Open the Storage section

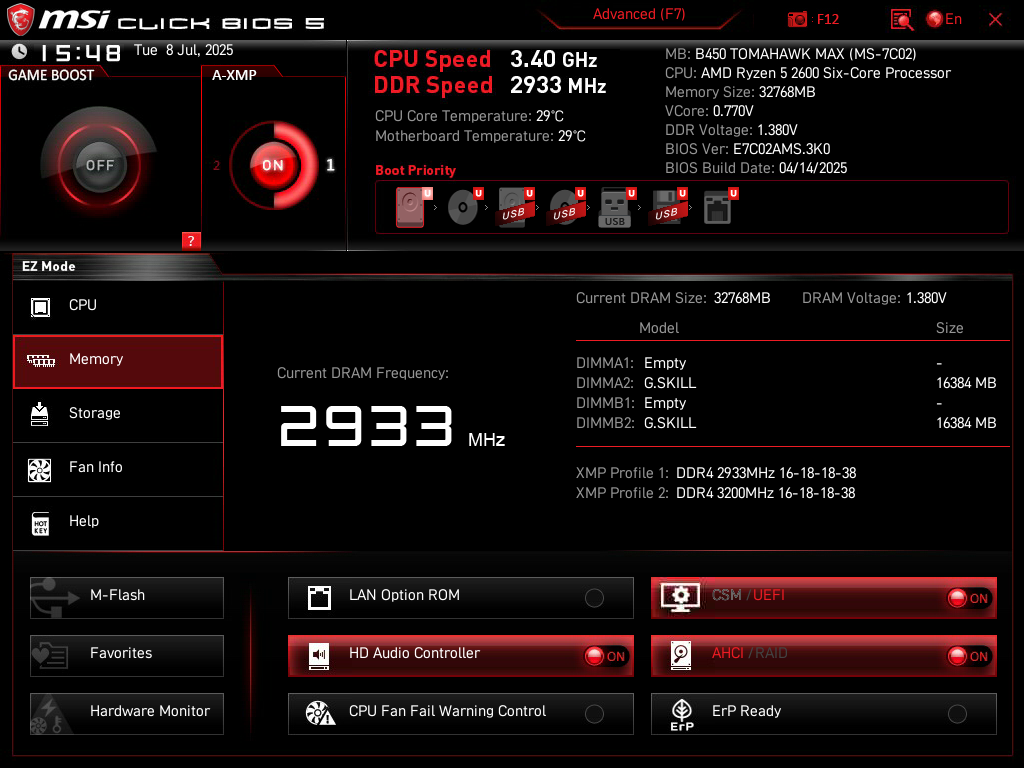[x=118, y=415]
